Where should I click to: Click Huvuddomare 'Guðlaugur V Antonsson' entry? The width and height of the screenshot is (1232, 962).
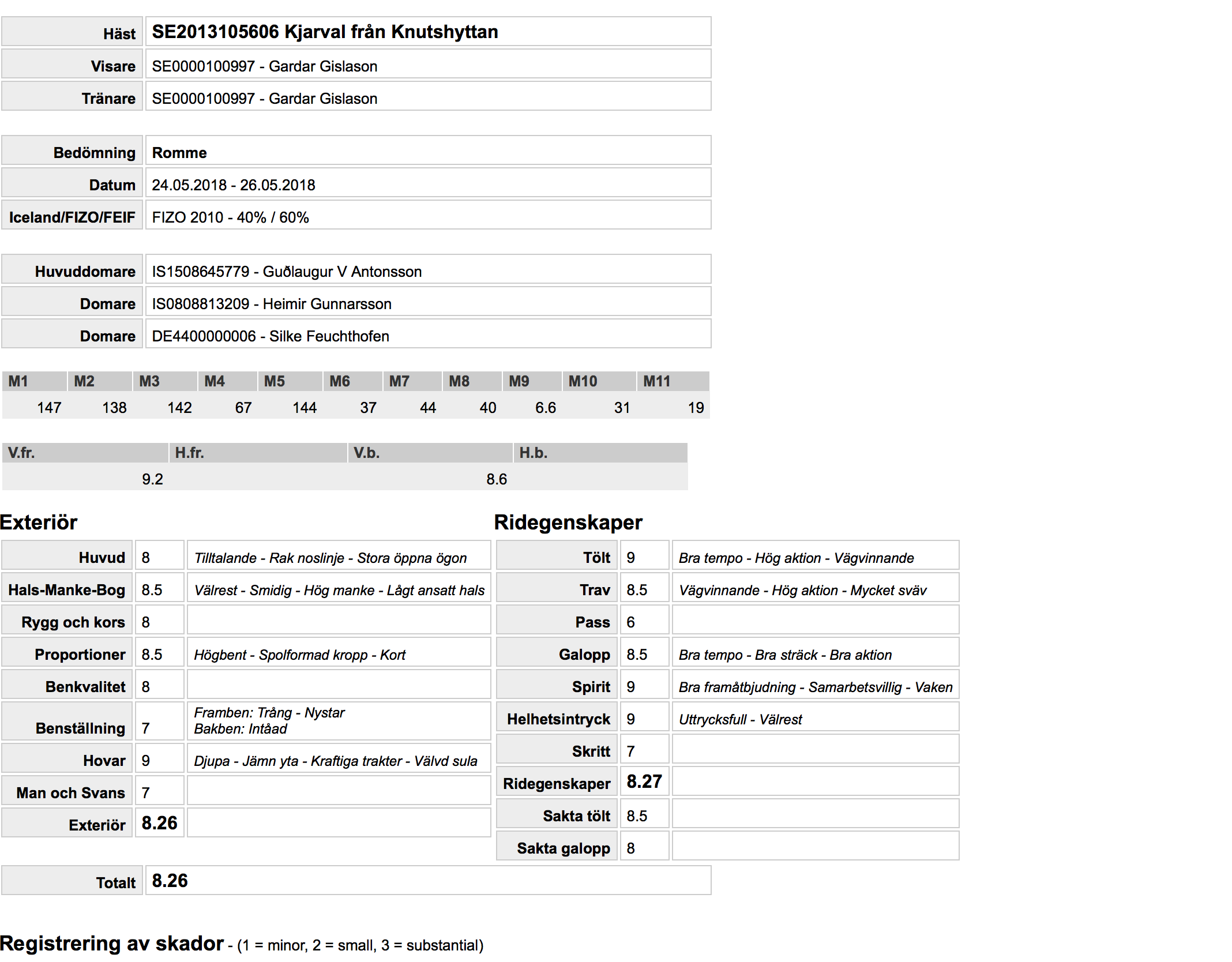[x=287, y=272]
